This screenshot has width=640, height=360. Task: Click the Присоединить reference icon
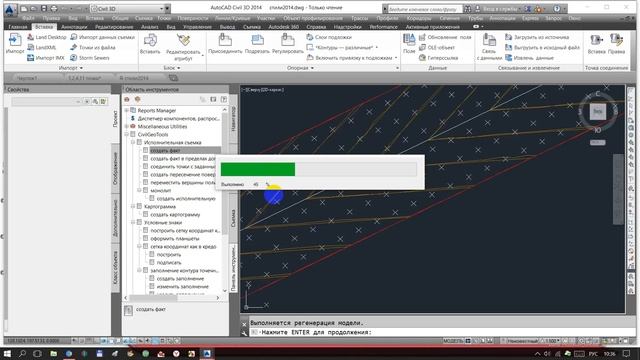click(x=225, y=44)
